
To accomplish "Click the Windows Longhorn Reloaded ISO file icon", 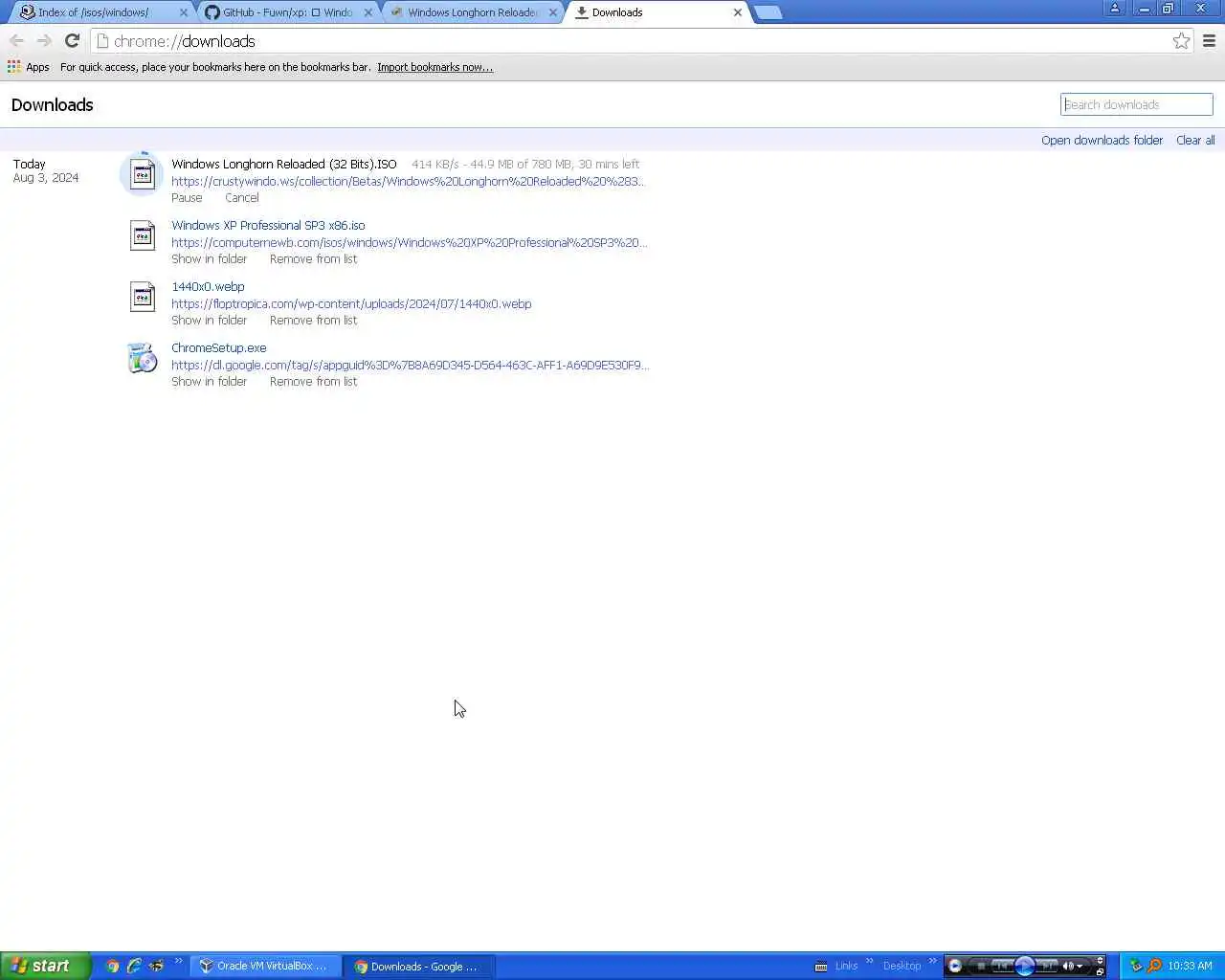I will 143,175.
